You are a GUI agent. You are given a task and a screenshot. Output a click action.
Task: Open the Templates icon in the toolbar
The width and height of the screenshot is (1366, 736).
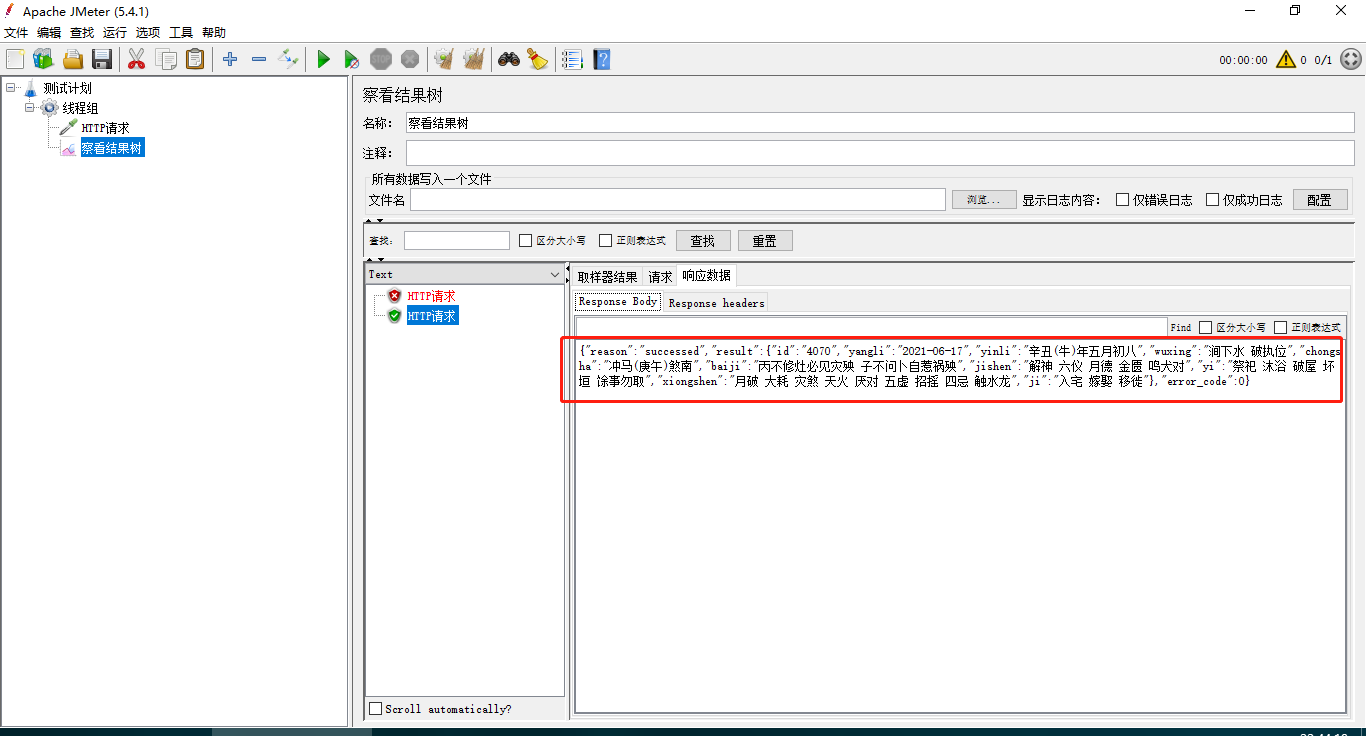[x=43, y=59]
